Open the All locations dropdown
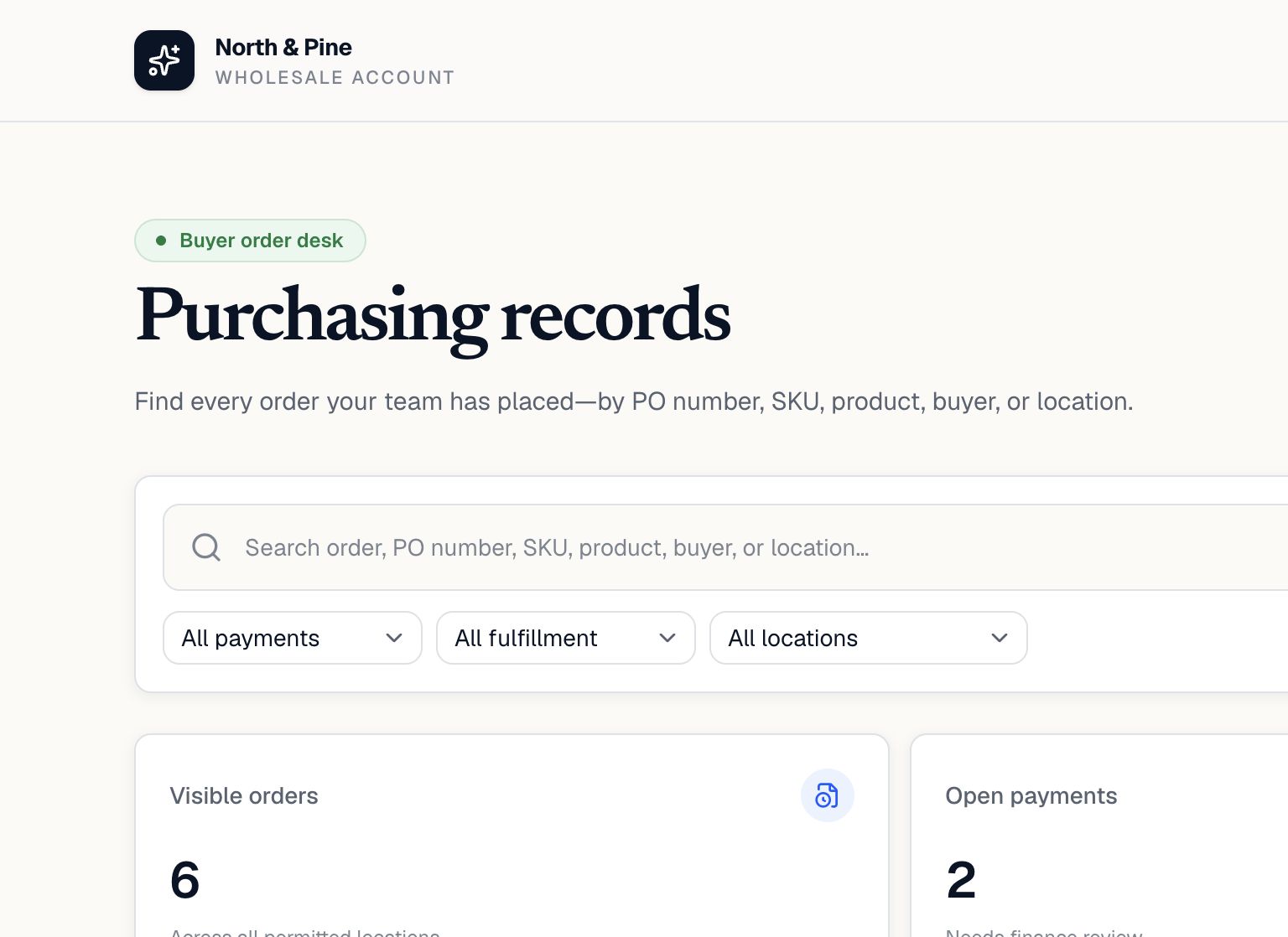The width and height of the screenshot is (1288, 937). (x=869, y=638)
